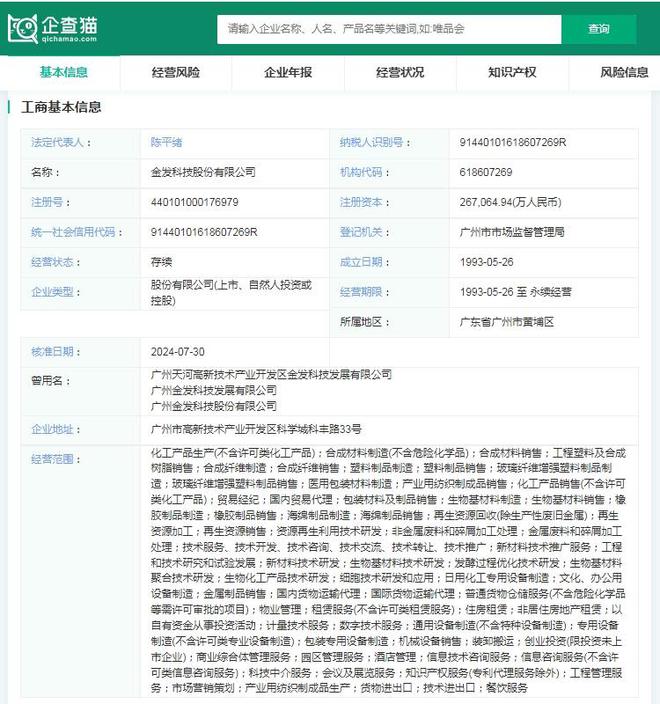
Task: Click the 成立日期 label link
Action: point(361,262)
